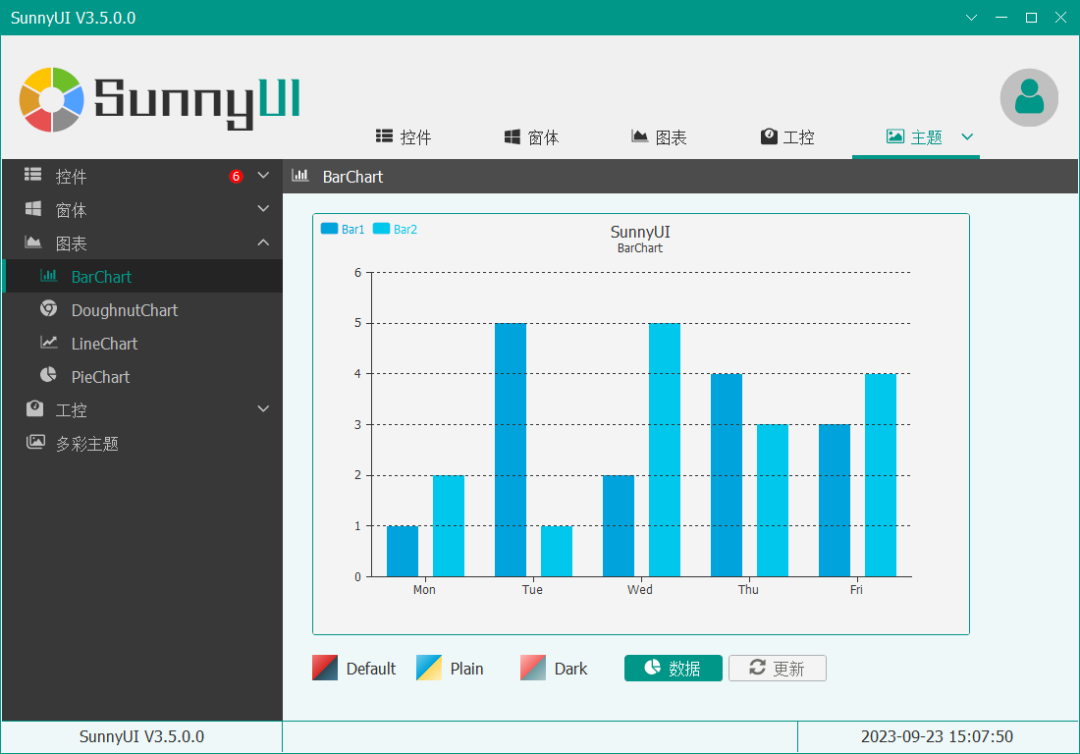Toggle the Bar1 legend series
This screenshot has height=754, width=1080.
coord(342,229)
